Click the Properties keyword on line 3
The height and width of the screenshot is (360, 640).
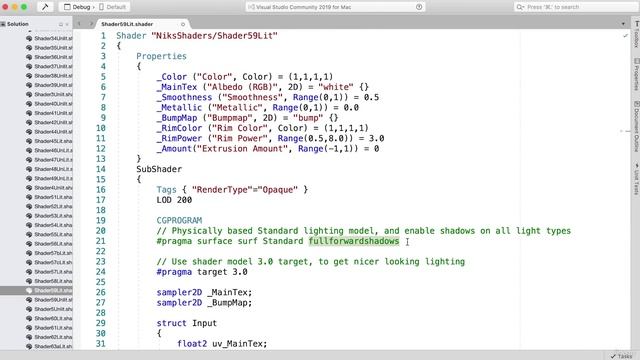click(161, 56)
